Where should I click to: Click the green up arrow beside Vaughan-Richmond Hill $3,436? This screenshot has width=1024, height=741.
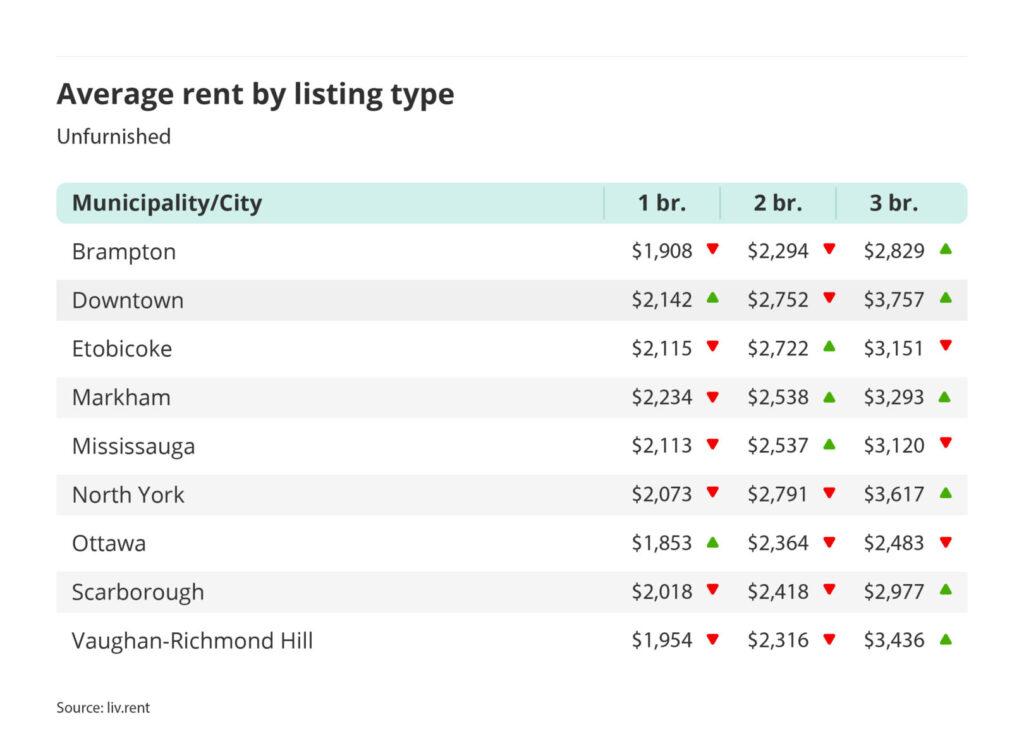945,638
